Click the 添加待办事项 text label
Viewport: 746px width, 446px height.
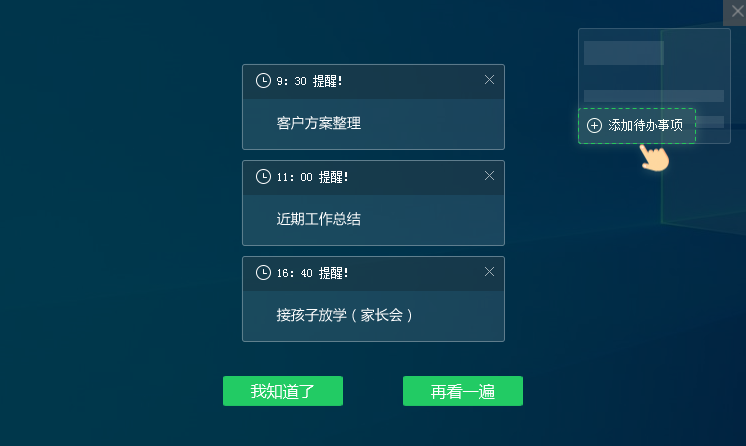[x=645, y=126]
